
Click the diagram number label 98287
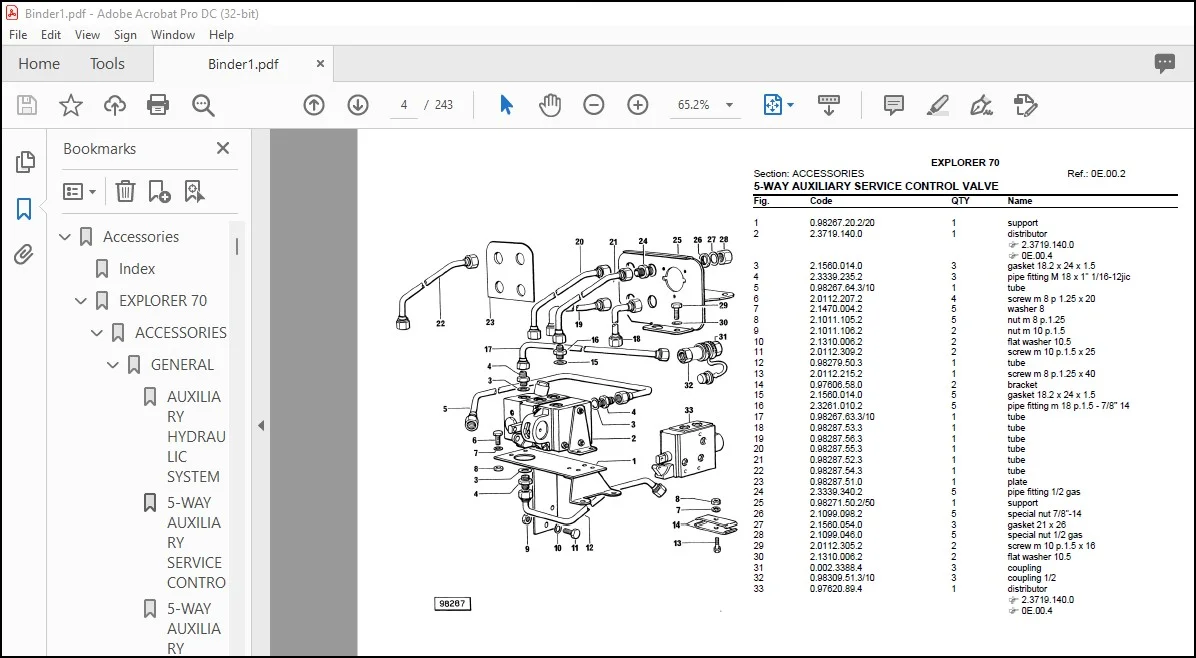click(452, 604)
